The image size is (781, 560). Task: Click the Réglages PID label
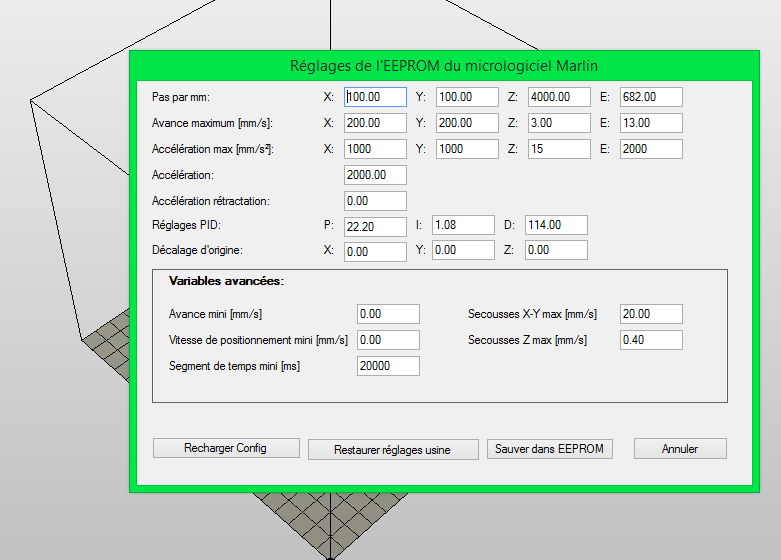(186, 225)
